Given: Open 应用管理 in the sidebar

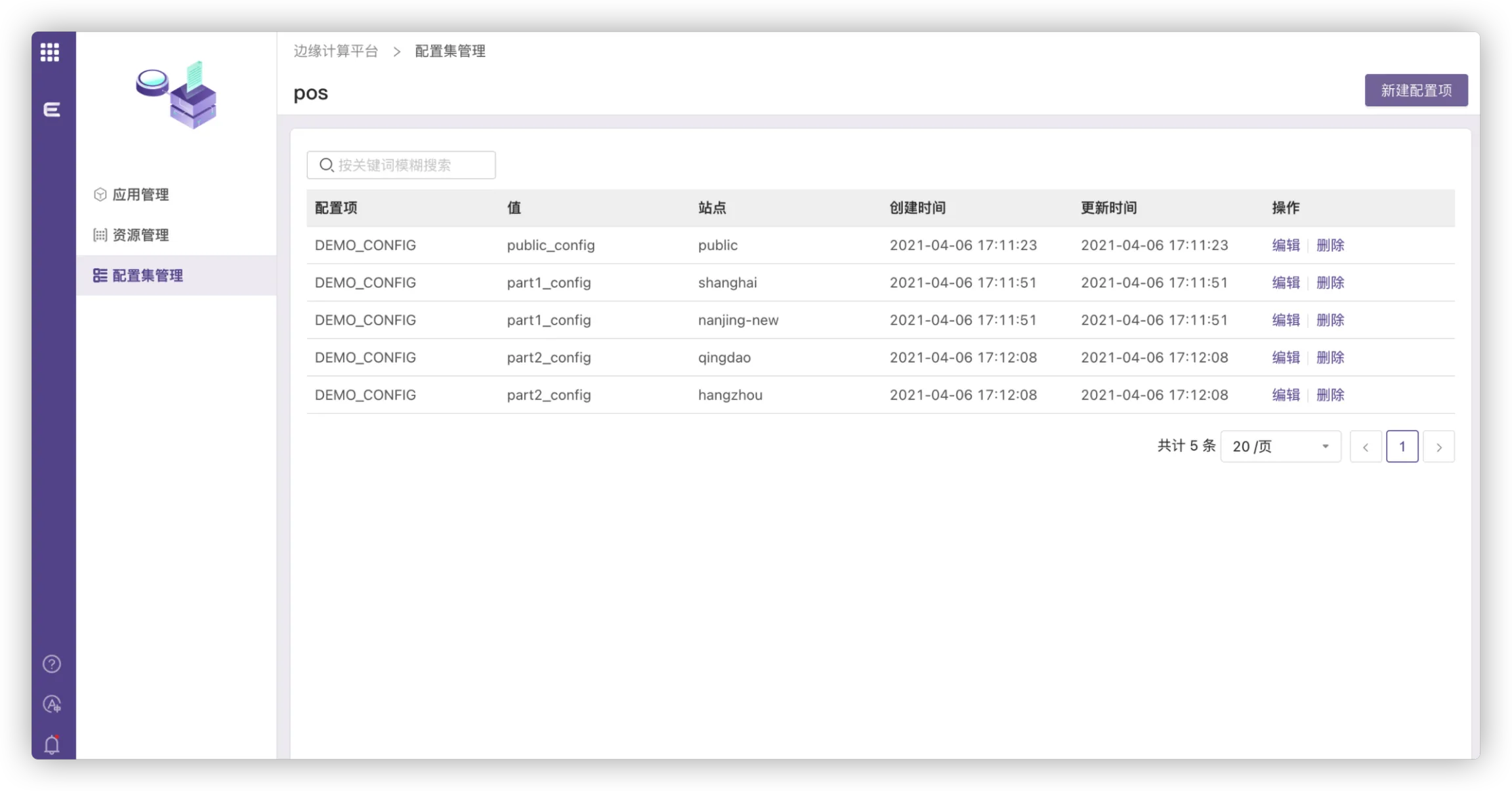Looking at the screenshot, I should 140,195.
